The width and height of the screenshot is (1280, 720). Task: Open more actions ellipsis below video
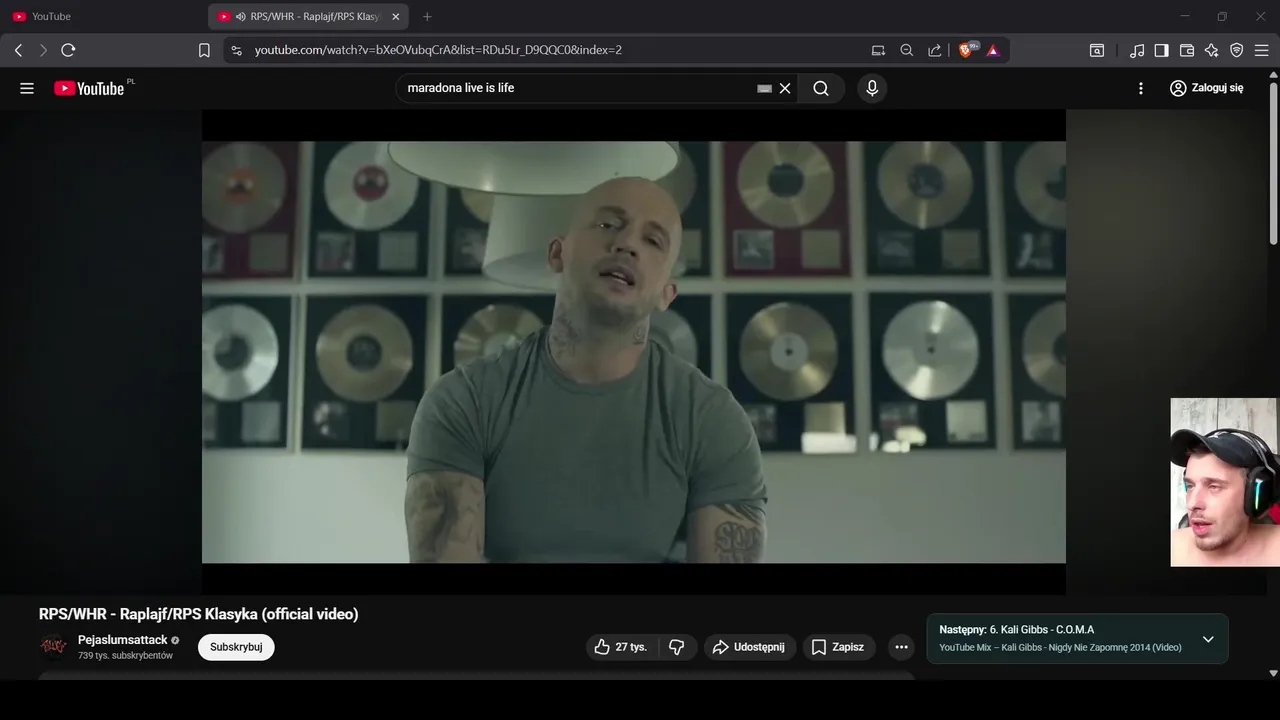(901, 647)
